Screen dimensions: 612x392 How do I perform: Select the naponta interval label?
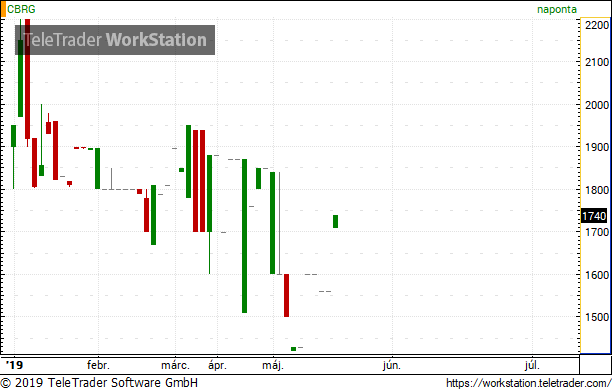tap(557, 9)
